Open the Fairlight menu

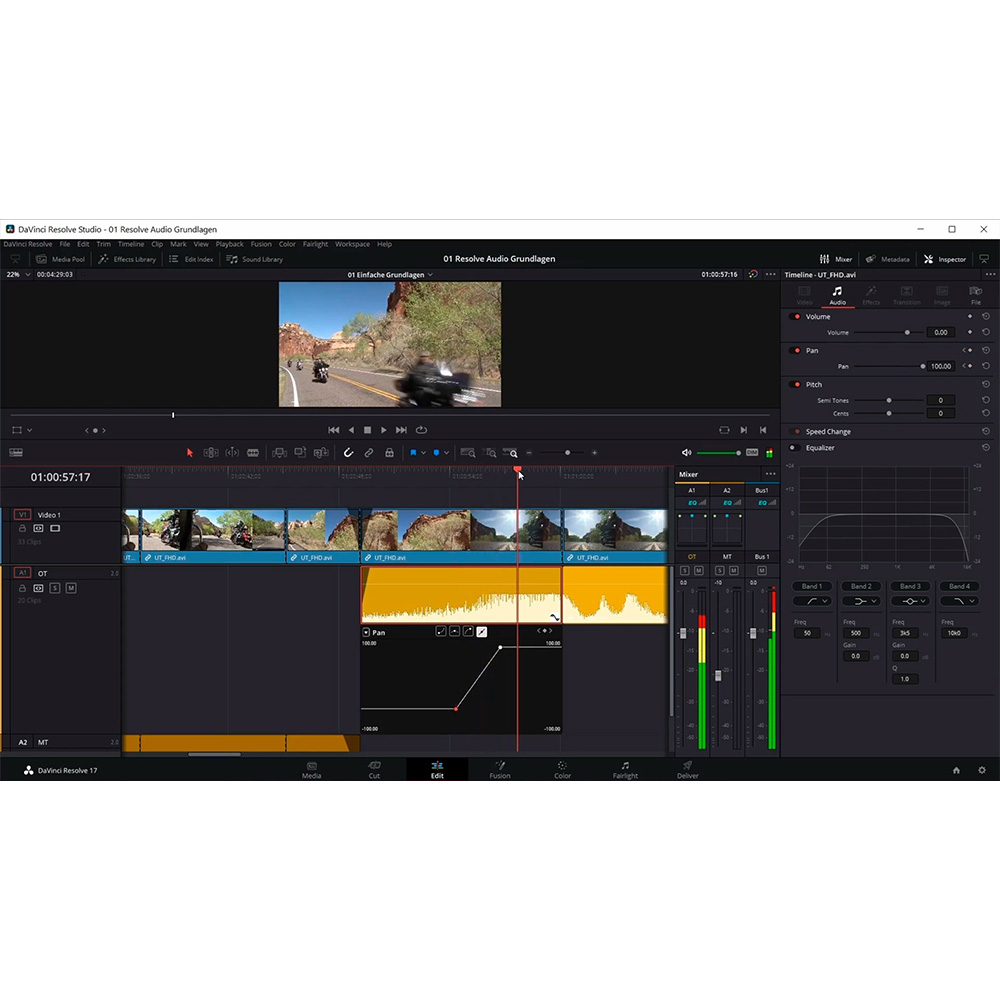(315, 244)
